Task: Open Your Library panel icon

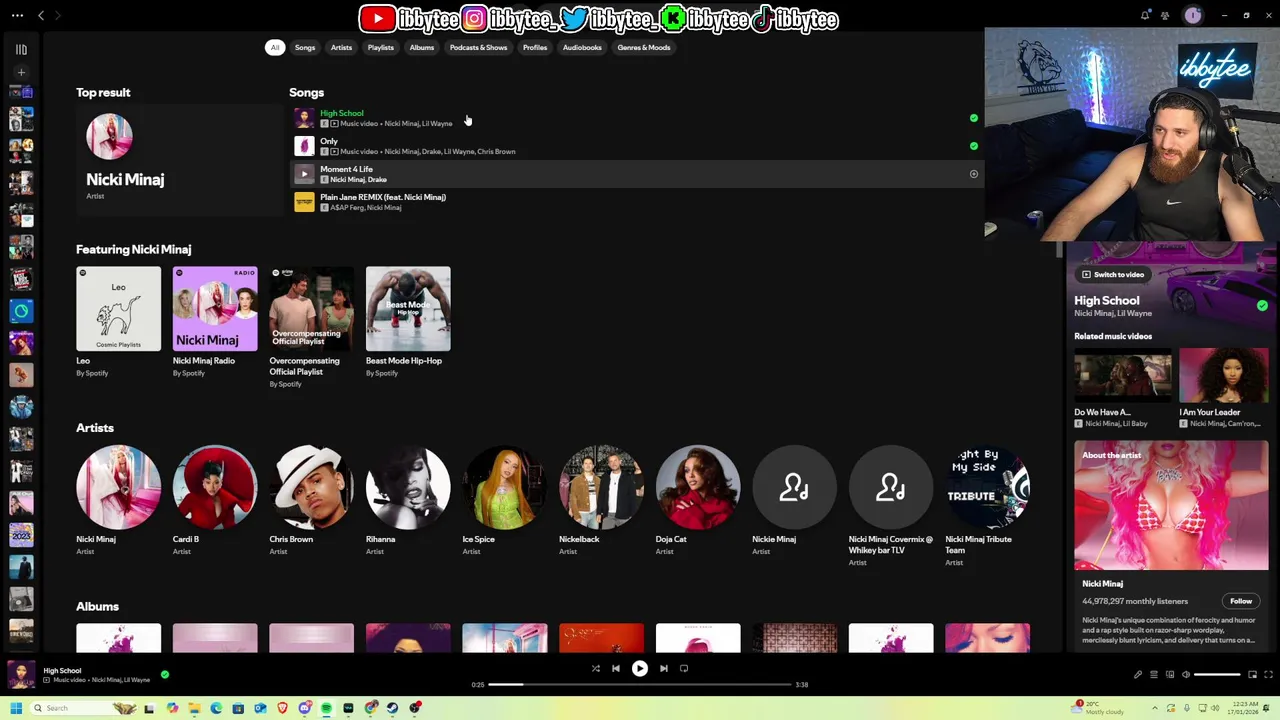Action: click(x=21, y=49)
